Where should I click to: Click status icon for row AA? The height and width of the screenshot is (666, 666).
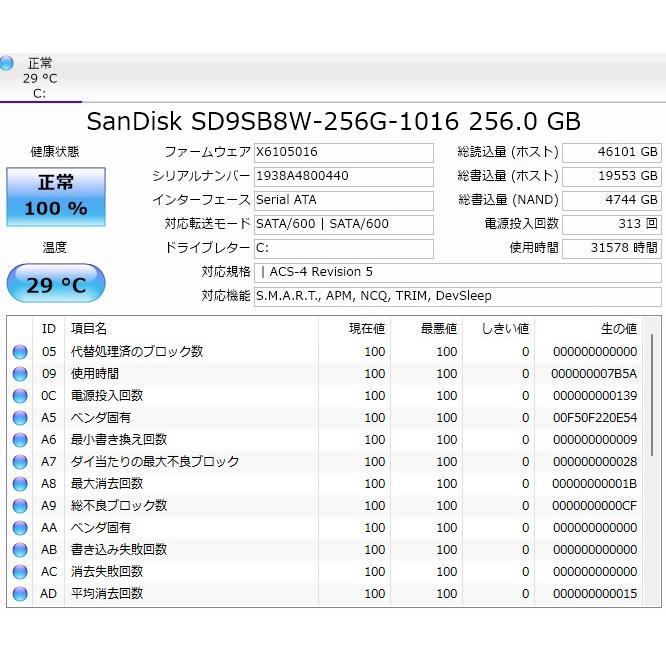[x=20, y=528]
